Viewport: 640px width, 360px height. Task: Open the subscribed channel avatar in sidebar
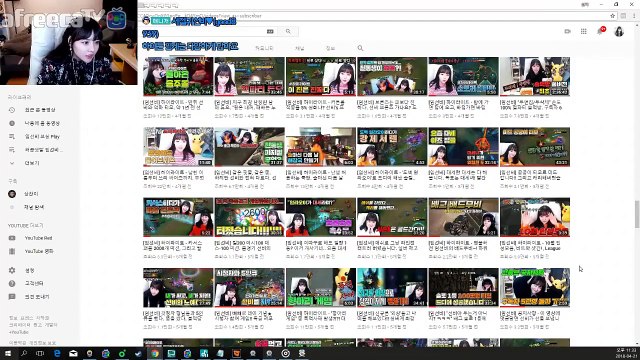[12, 194]
